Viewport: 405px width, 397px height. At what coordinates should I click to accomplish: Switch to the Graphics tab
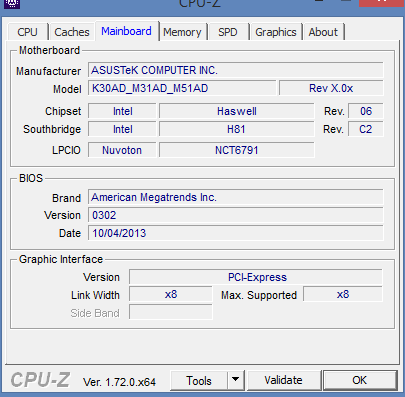[276, 32]
